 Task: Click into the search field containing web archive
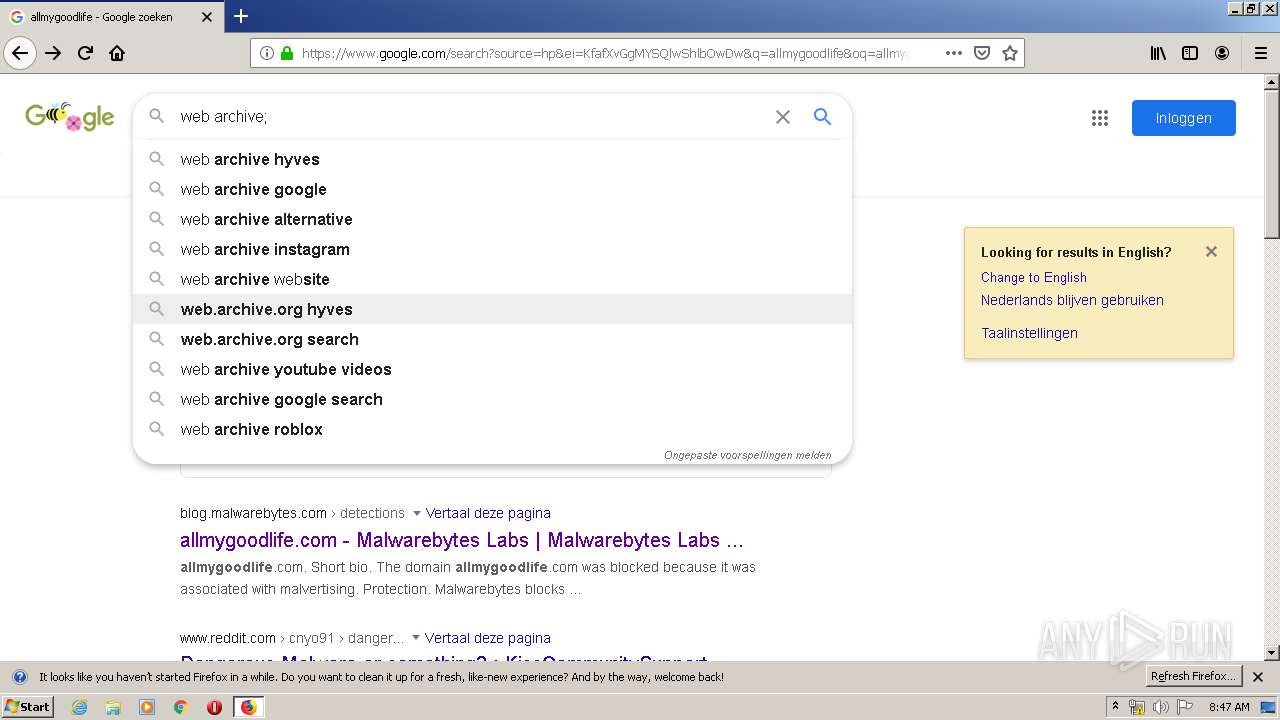click(470, 117)
